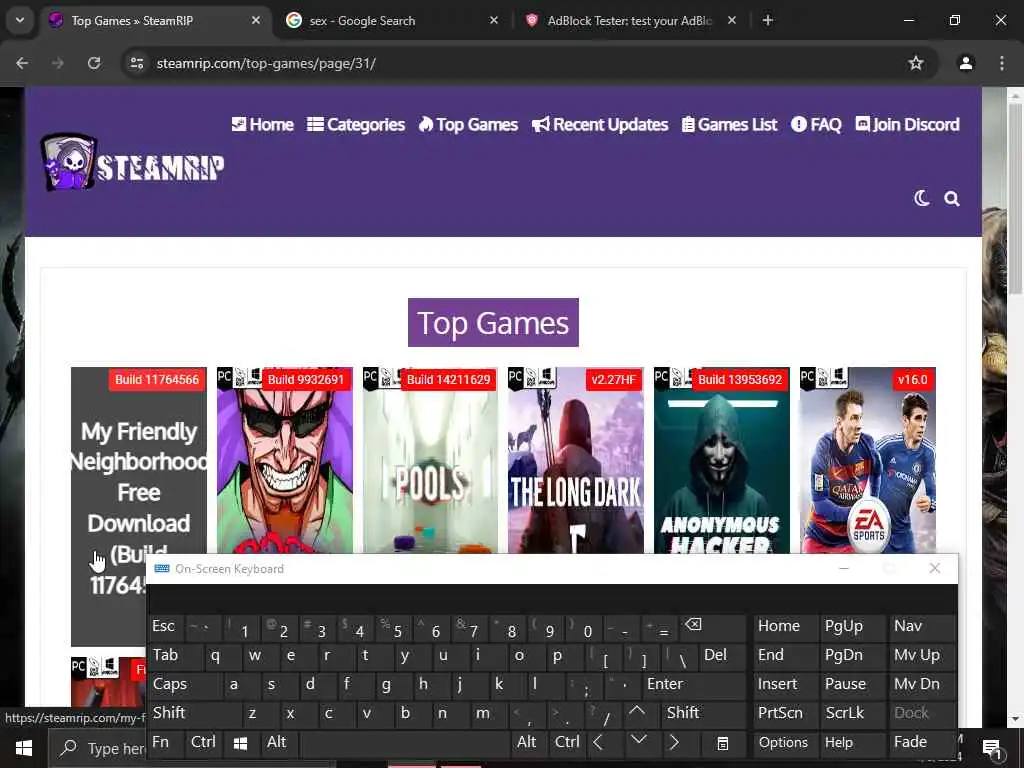Bookmark this page with the star icon
Screen dimensions: 1024x768
click(916, 63)
